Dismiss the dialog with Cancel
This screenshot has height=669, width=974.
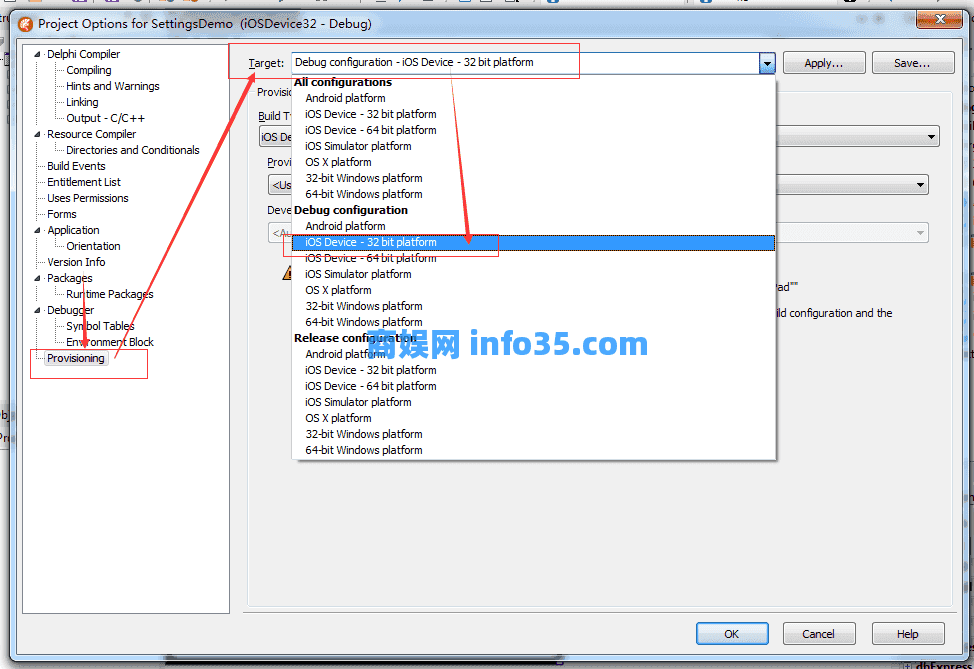tap(819, 634)
